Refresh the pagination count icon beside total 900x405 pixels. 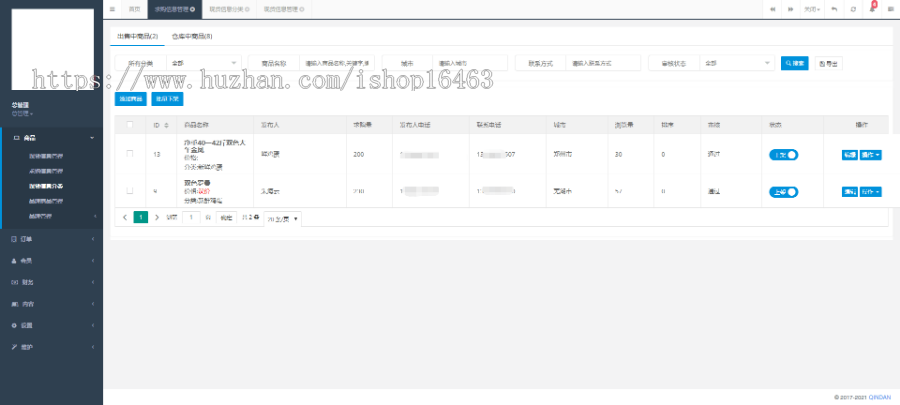[257, 217]
